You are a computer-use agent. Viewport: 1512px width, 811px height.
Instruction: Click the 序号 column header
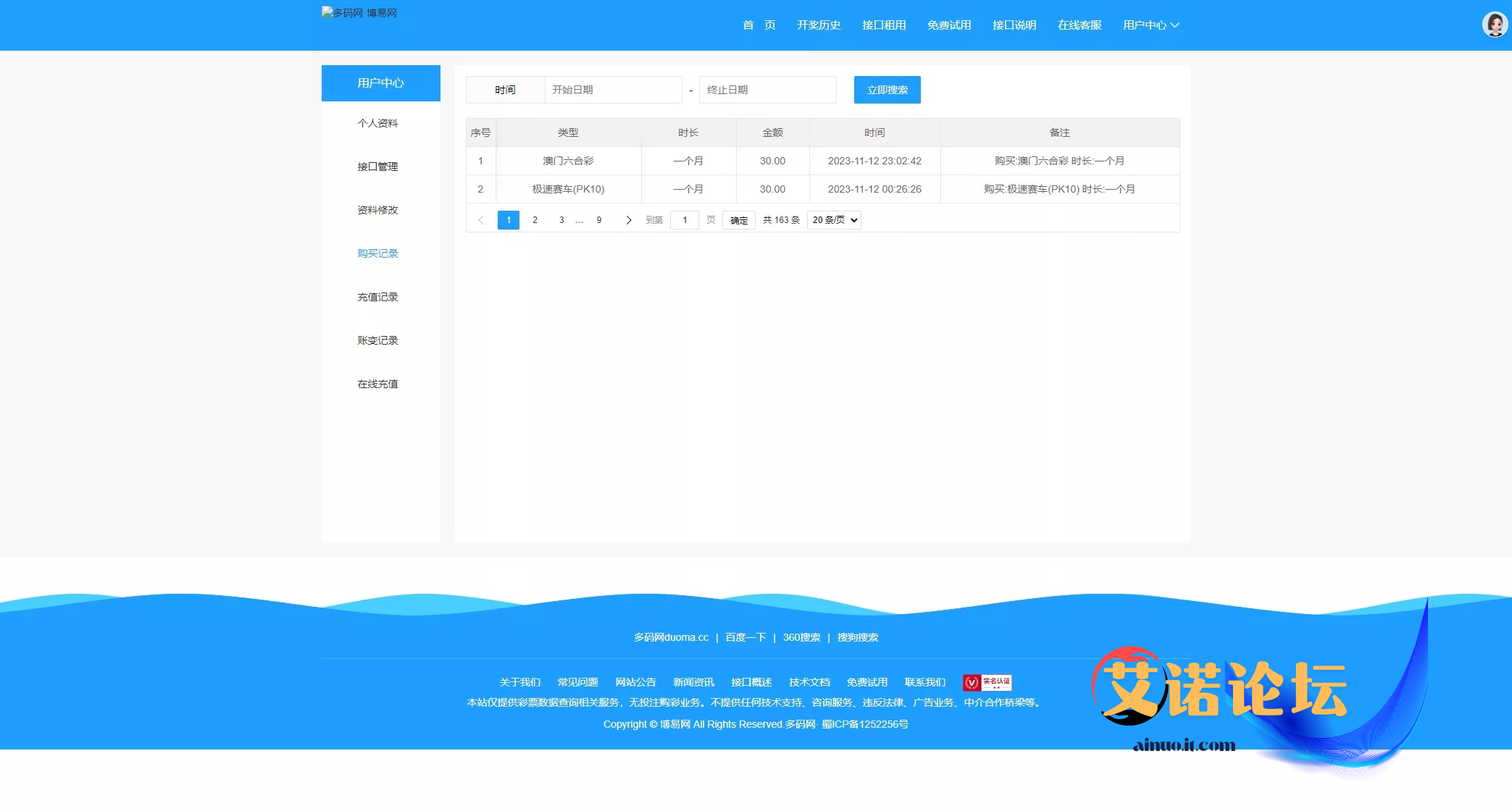480,133
